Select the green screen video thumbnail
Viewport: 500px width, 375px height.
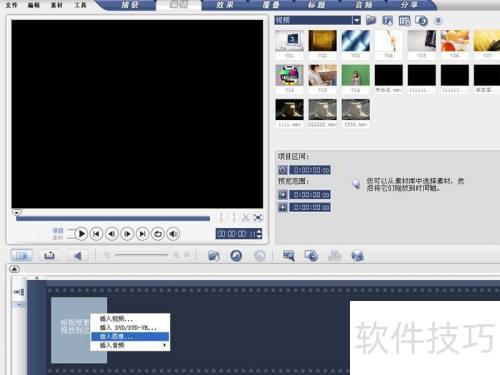coord(356,75)
